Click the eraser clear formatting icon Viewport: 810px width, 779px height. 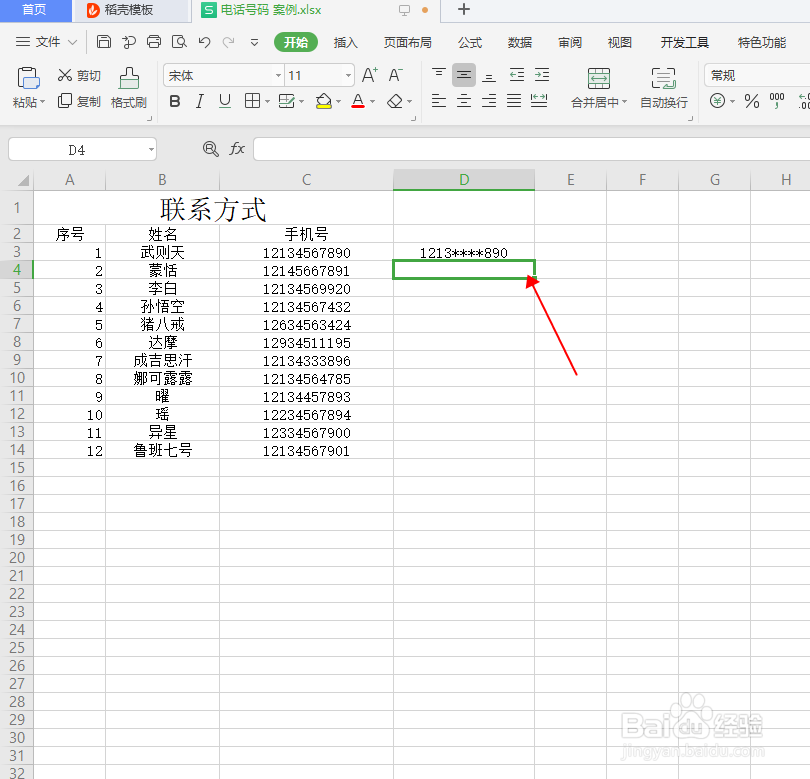(x=395, y=101)
